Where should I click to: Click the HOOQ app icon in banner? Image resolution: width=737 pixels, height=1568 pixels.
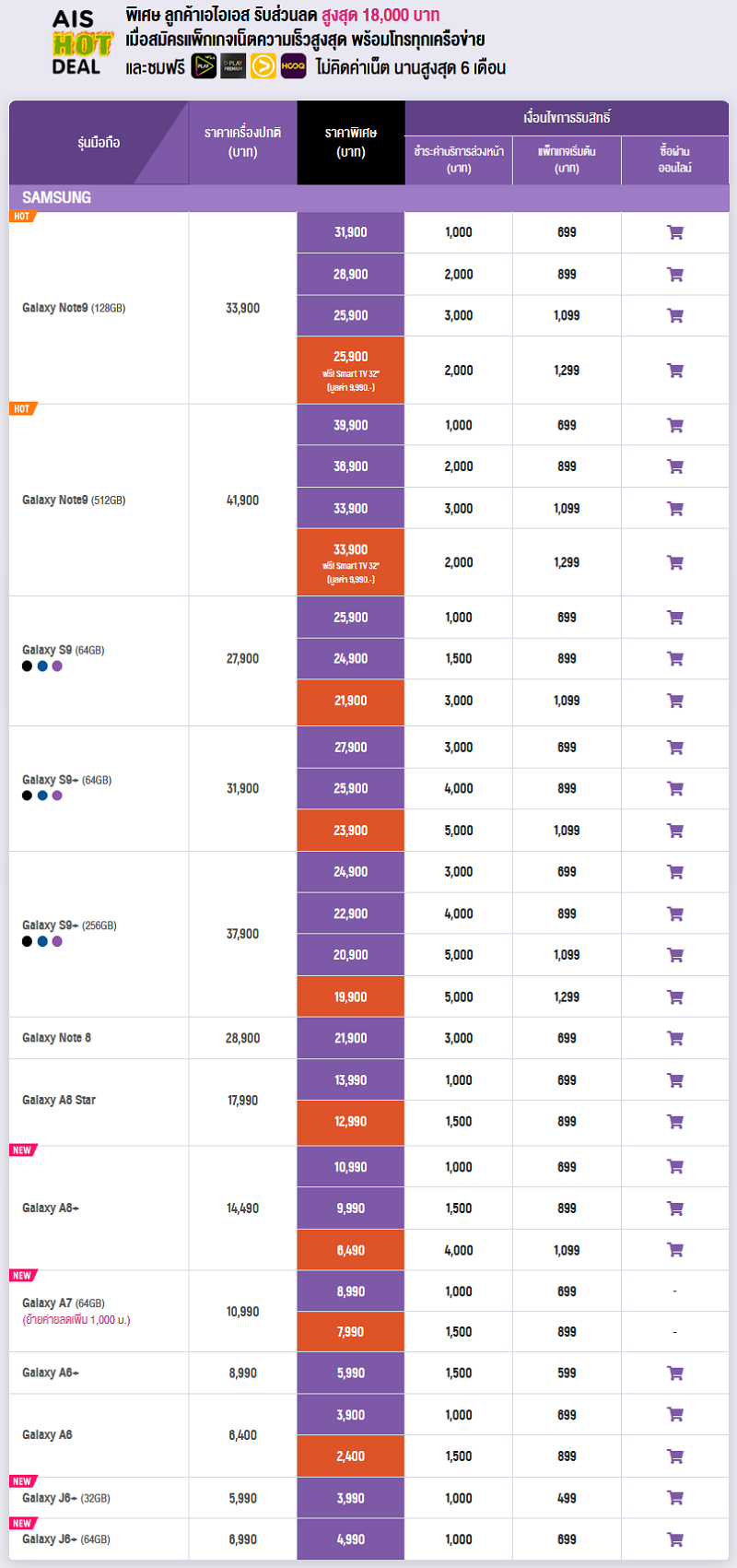click(x=294, y=66)
